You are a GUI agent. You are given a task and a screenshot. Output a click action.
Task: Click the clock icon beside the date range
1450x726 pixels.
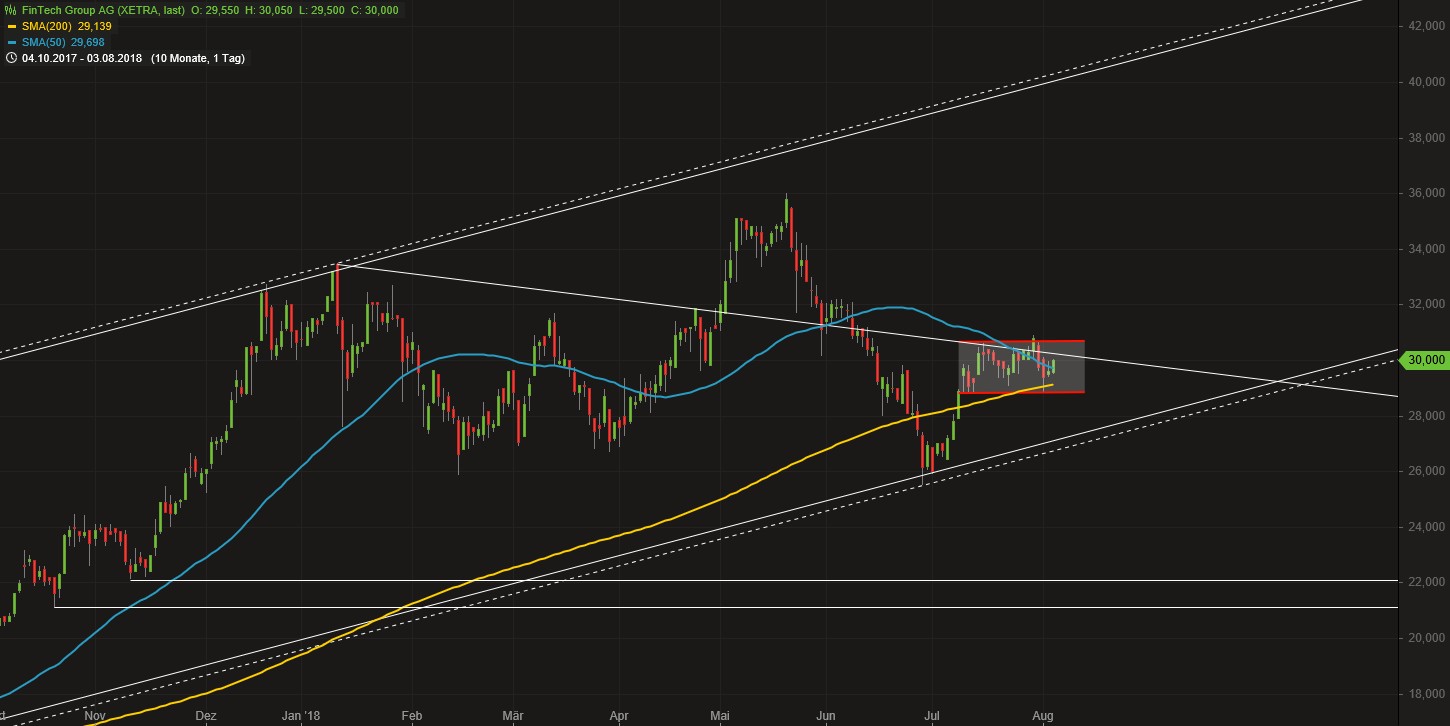coord(10,58)
